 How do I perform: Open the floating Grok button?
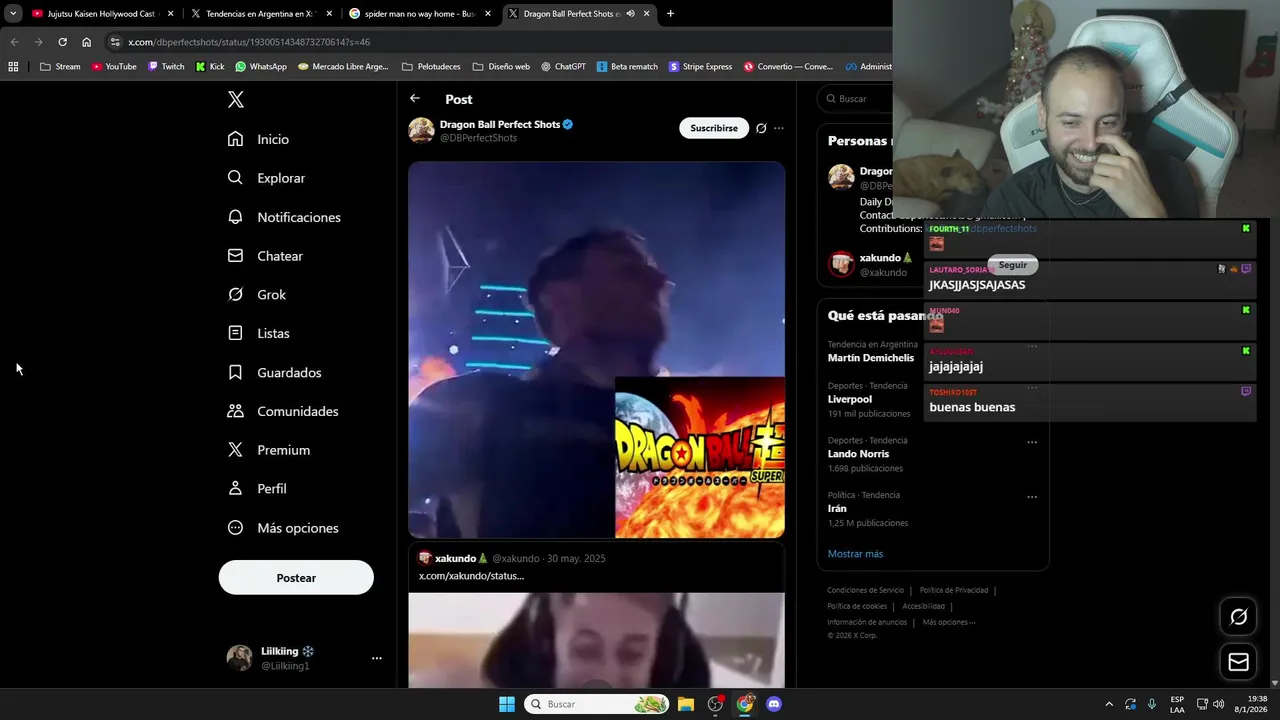1238,617
